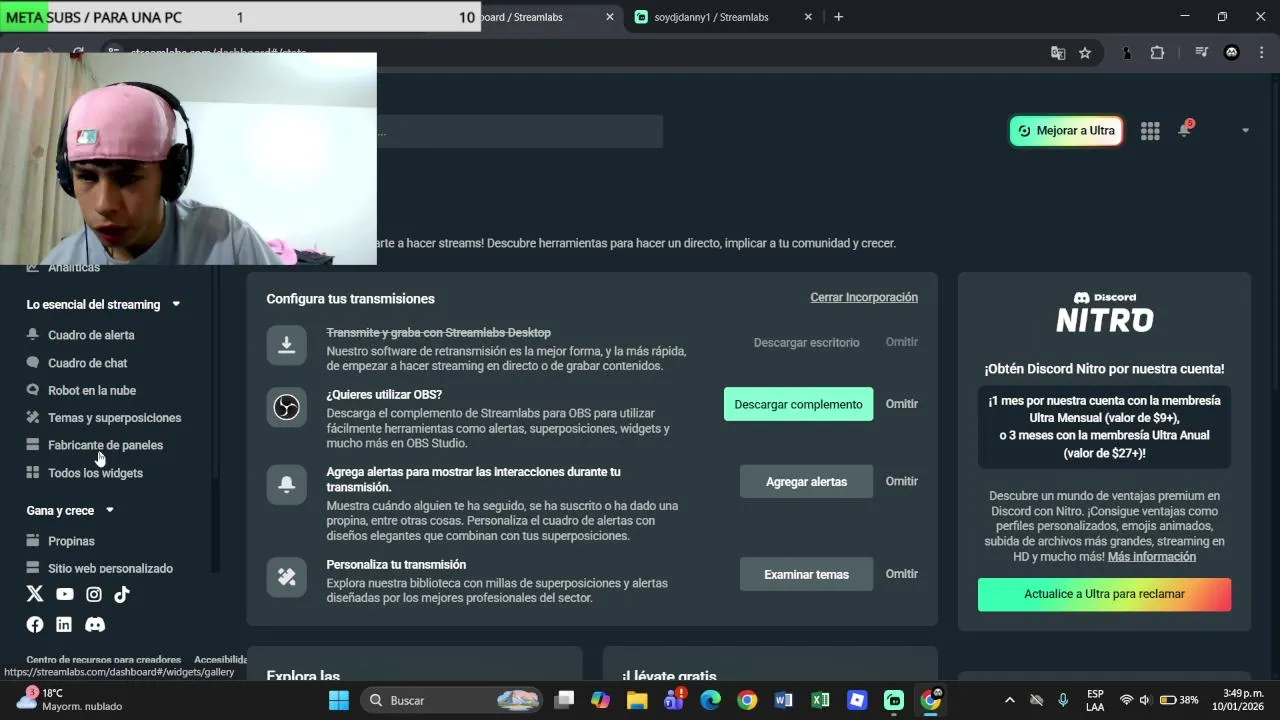Open the YouTube social icon
1280x720 pixels.
pos(64,594)
